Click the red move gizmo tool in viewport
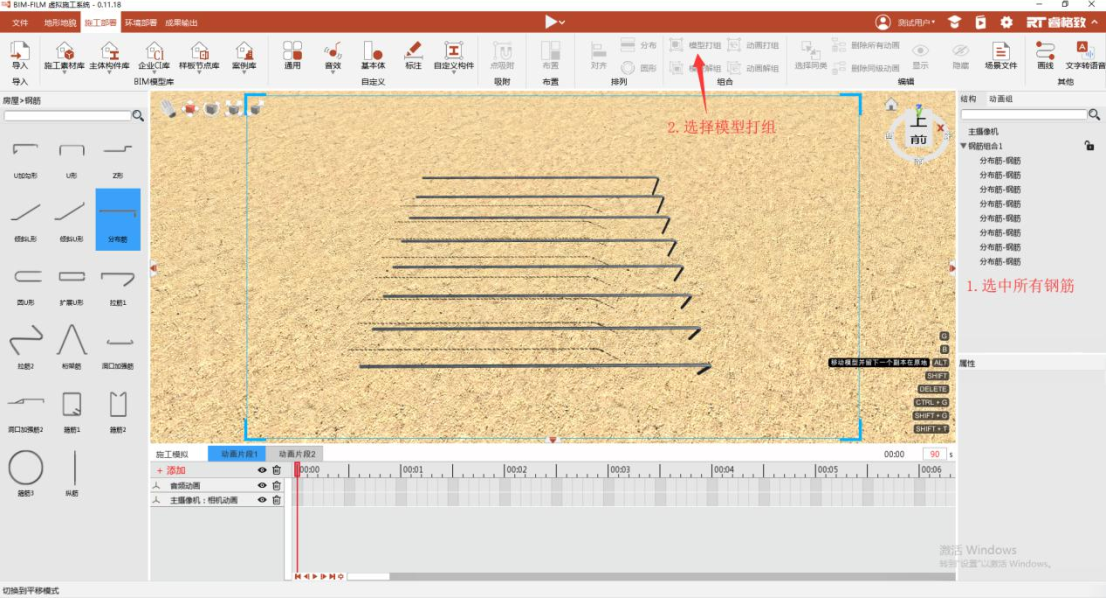This screenshot has width=1106, height=599. 190,108
